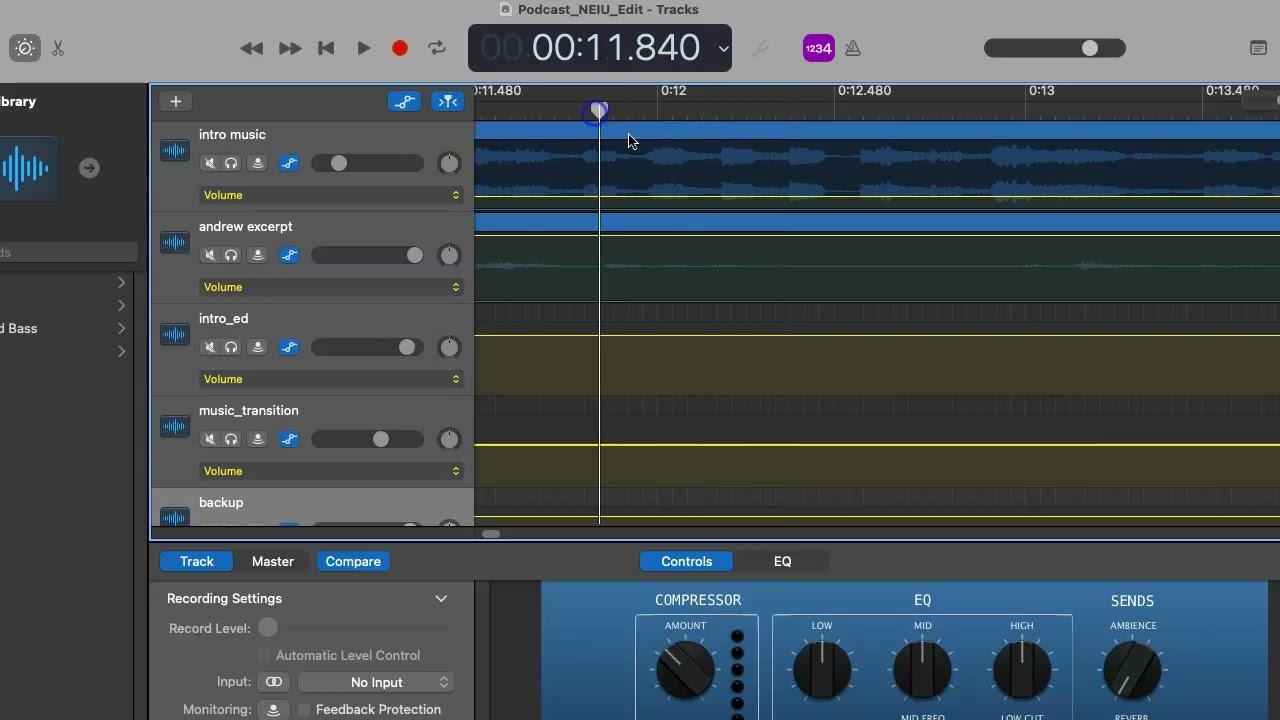The image size is (1280, 720).
Task: Open the Notepad icon at top right
Action: tap(1259, 48)
